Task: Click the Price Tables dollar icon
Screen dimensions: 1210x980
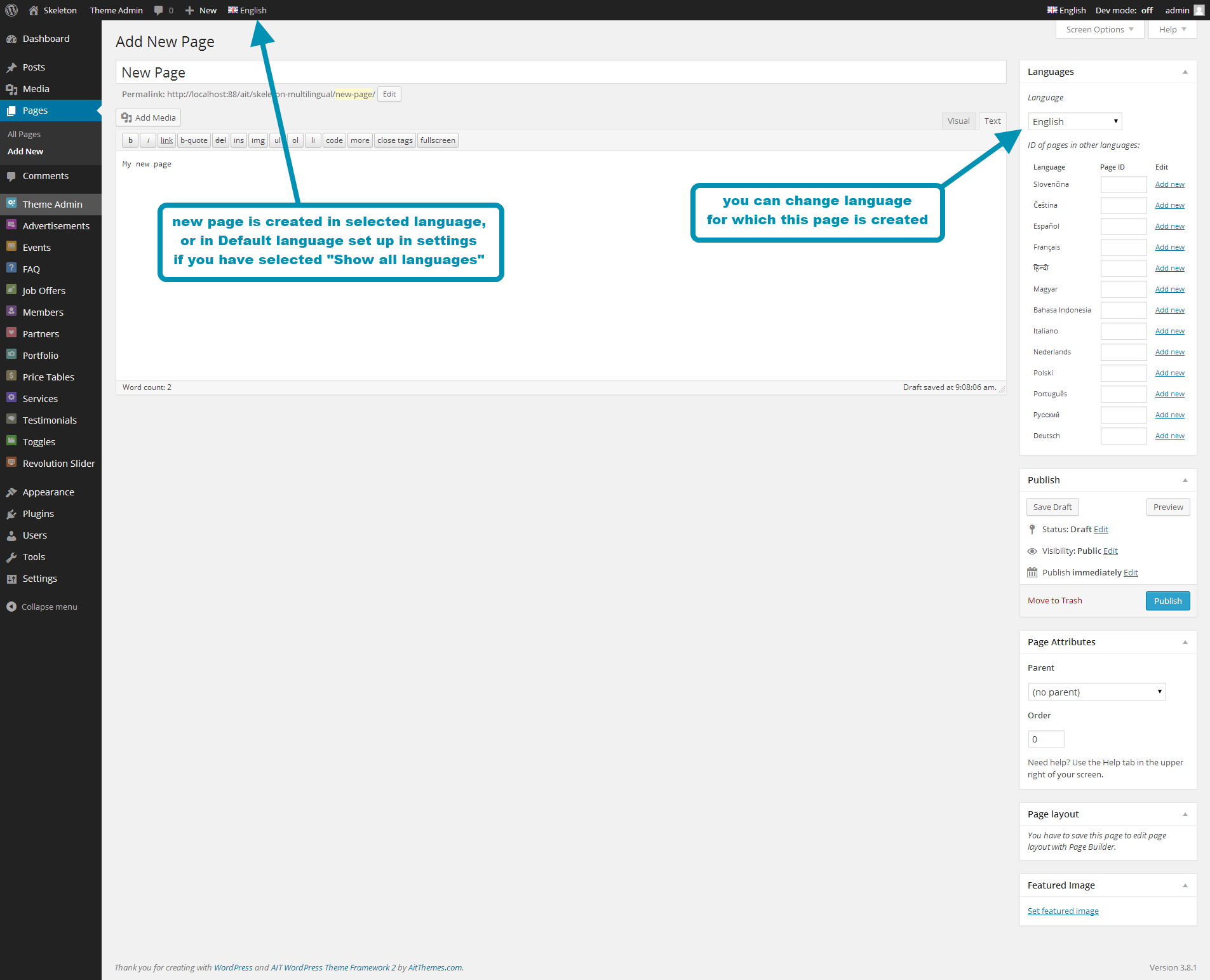Action: coord(11,376)
